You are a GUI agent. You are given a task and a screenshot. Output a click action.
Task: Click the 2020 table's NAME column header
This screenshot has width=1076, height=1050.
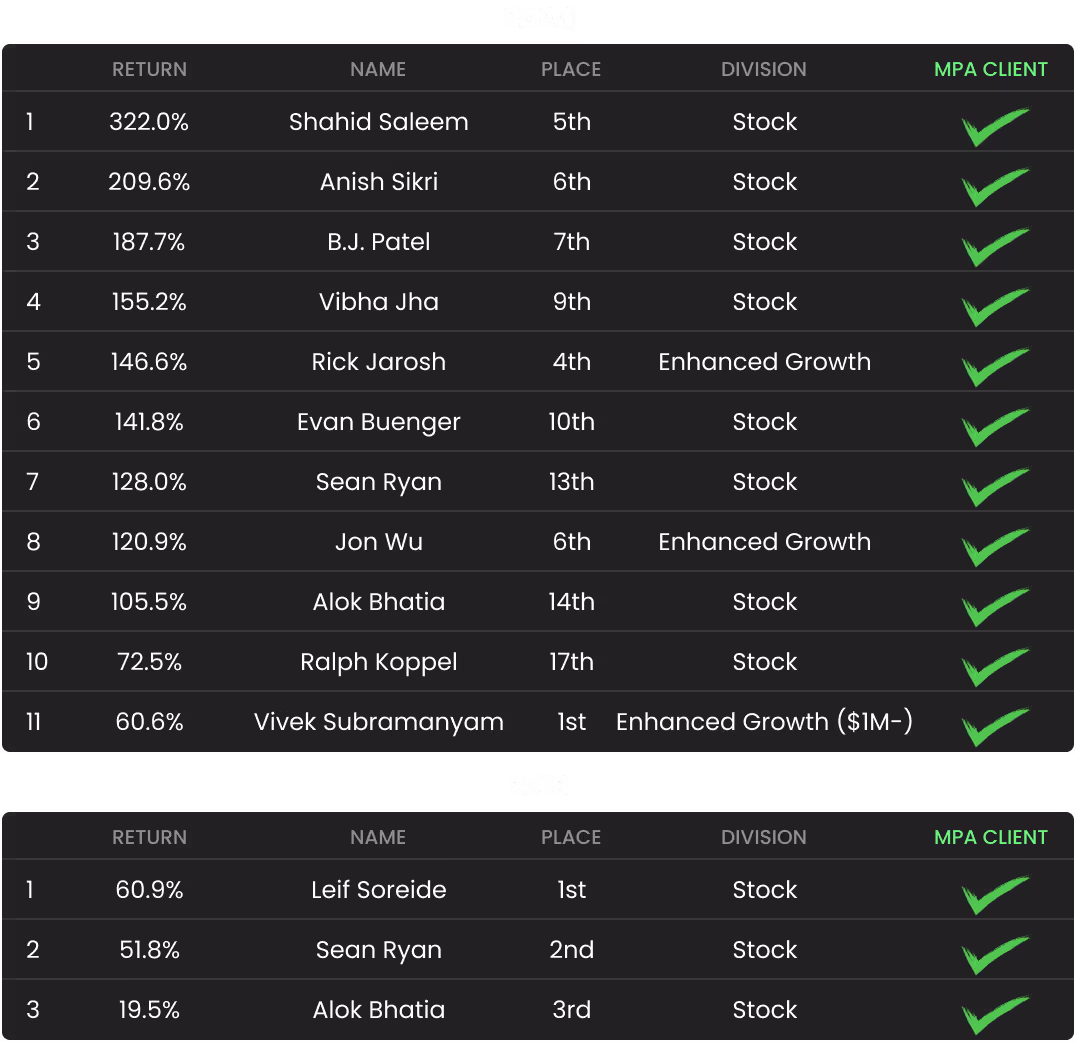coord(378,70)
